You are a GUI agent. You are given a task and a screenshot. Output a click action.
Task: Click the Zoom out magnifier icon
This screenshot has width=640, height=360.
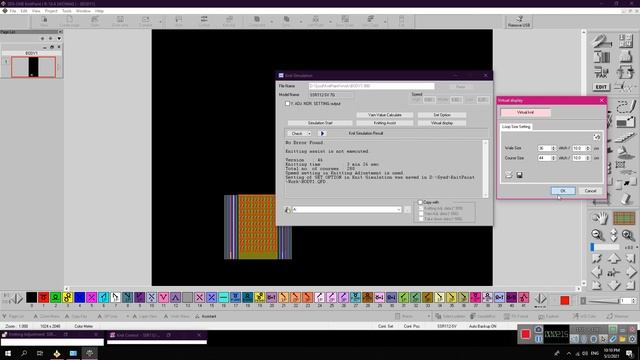pos(598,235)
